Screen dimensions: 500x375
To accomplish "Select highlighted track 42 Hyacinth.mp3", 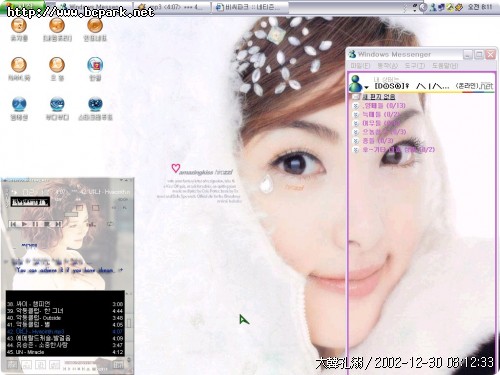I will pos(65,331).
